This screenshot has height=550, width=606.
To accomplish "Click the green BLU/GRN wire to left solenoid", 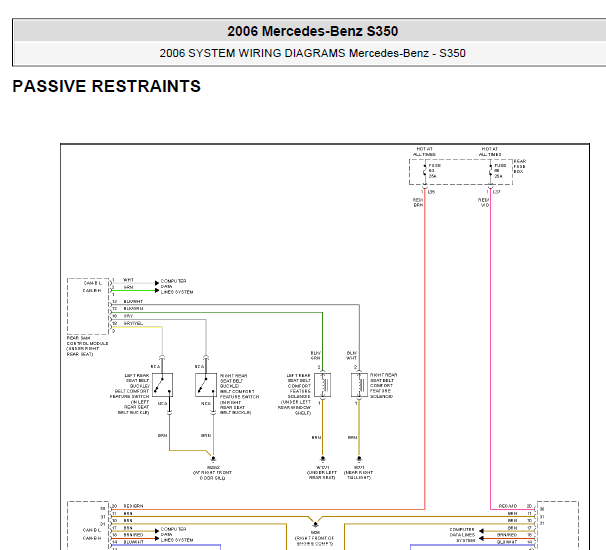I will pyautogui.click(x=322, y=340).
